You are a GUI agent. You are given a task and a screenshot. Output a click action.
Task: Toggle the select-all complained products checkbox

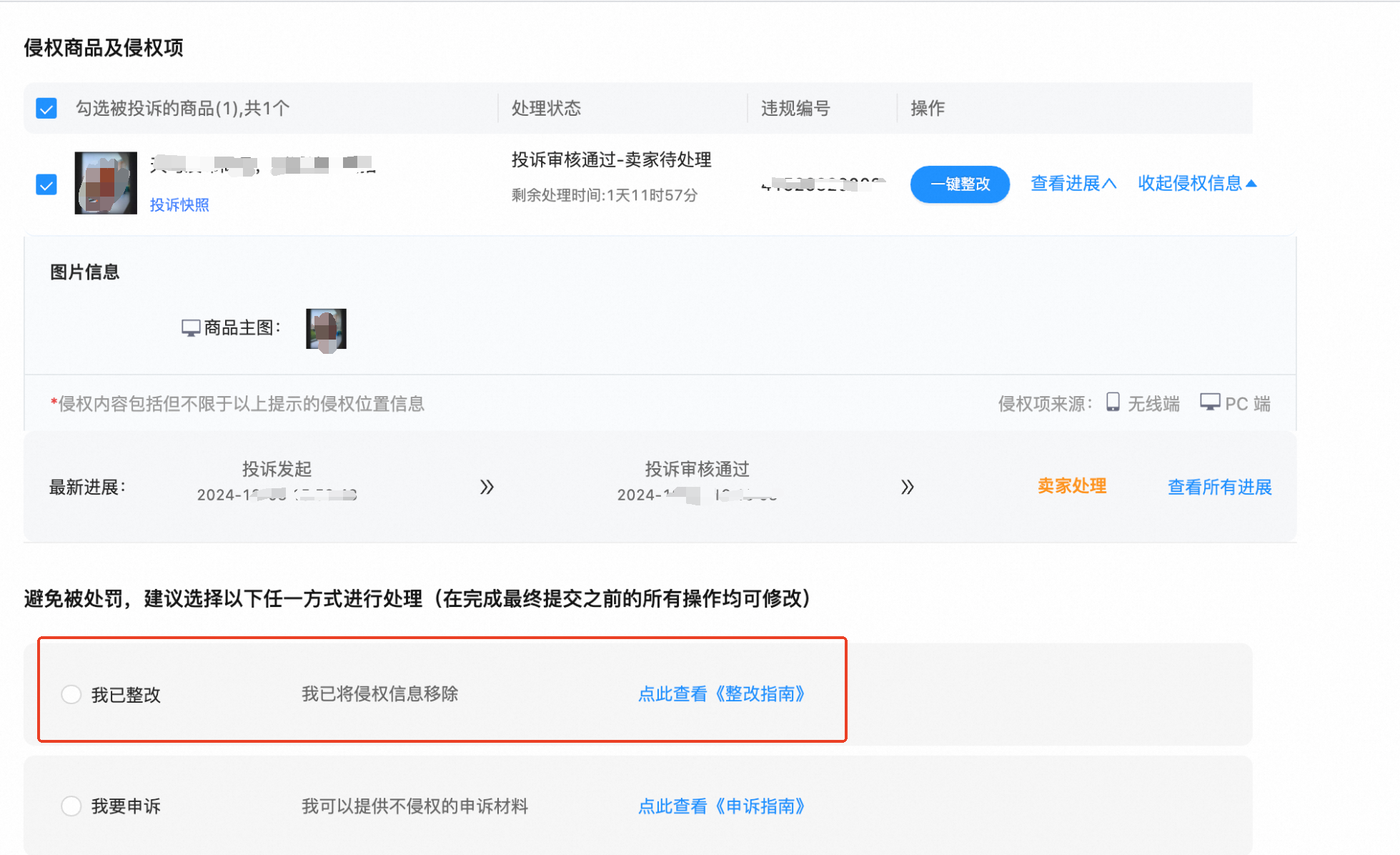point(46,109)
